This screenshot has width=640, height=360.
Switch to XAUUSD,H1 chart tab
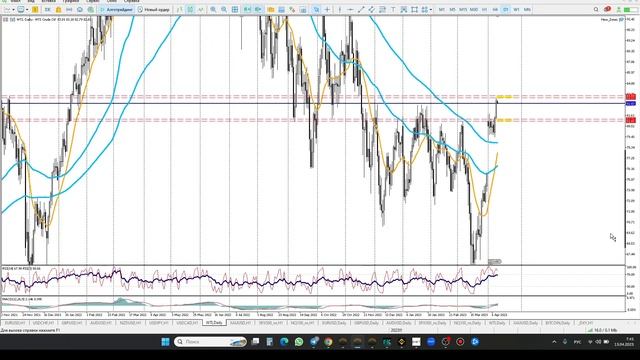[x=240, y=323]
